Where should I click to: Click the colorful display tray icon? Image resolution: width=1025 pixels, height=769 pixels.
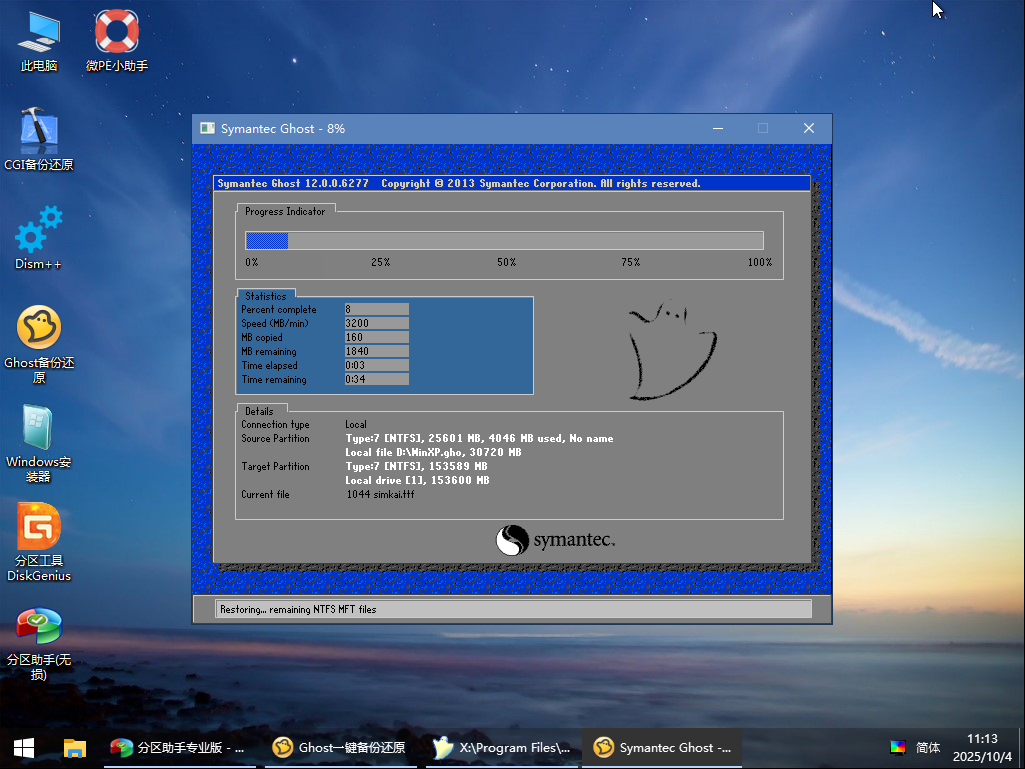click(898, 747)
